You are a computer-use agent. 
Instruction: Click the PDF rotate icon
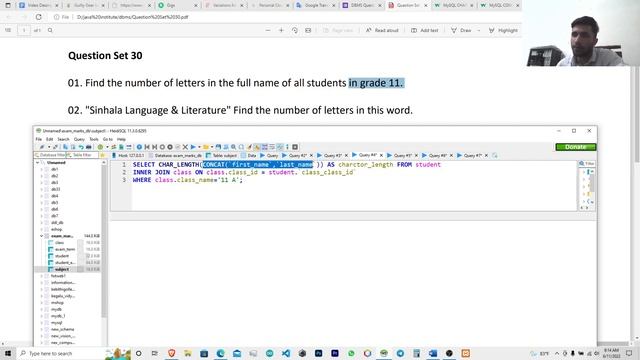(295, 30)
